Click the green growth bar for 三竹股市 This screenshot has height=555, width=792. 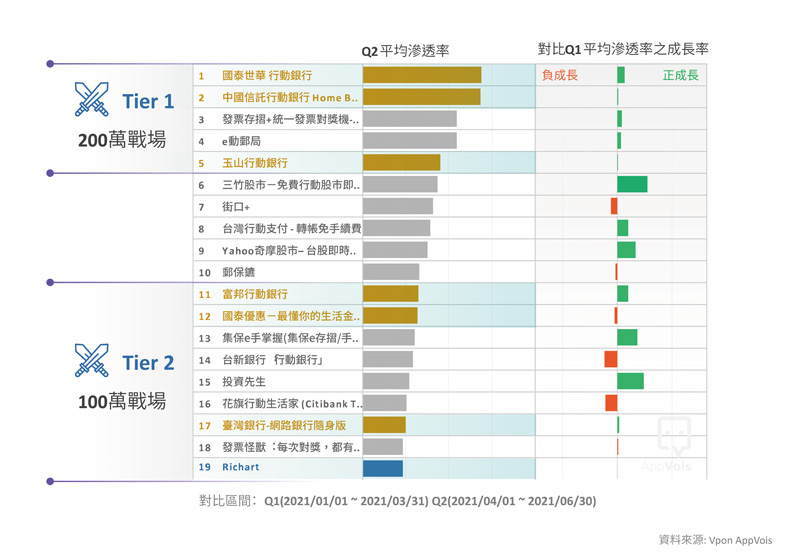(632, 184)
